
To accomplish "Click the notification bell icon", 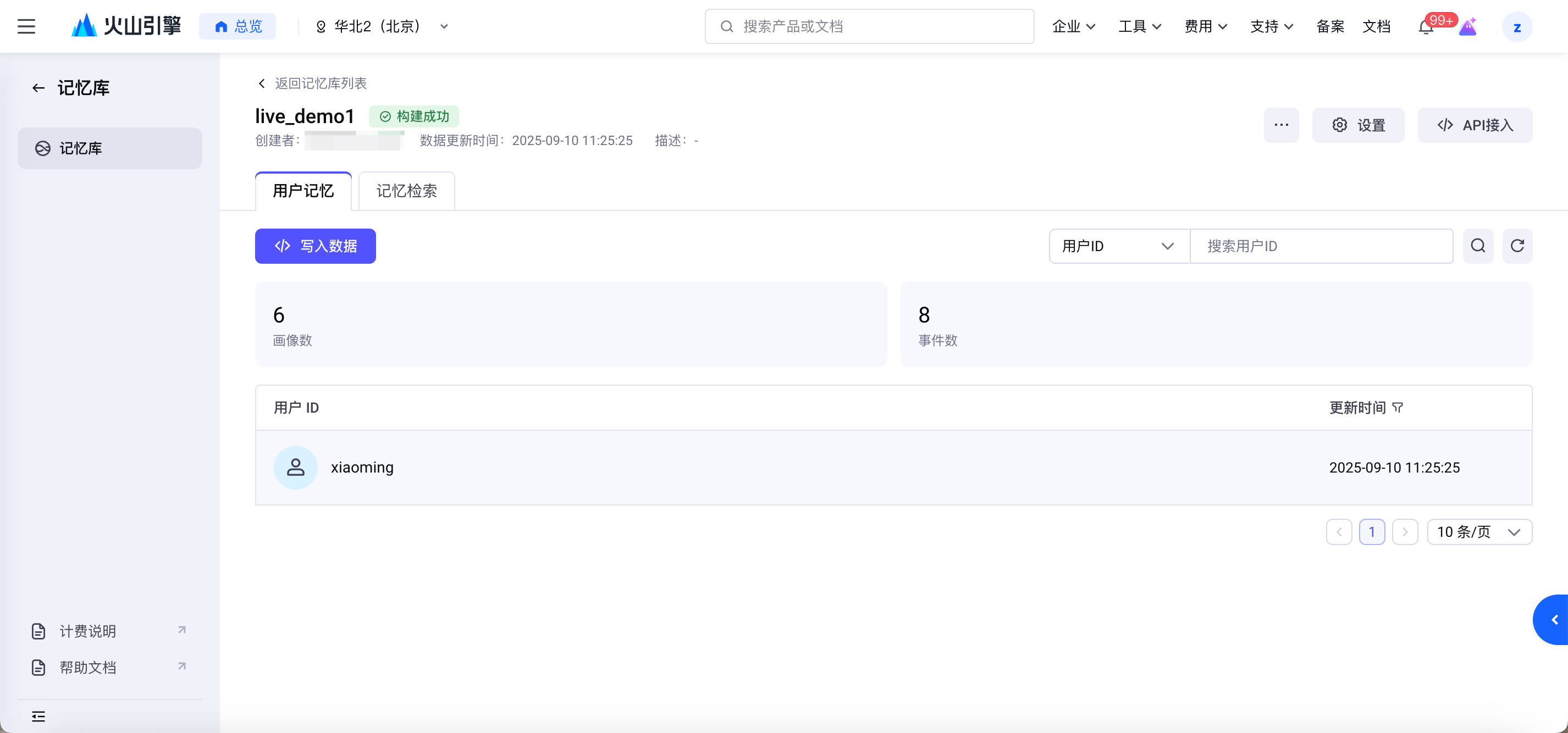I will pos(1425,27).
